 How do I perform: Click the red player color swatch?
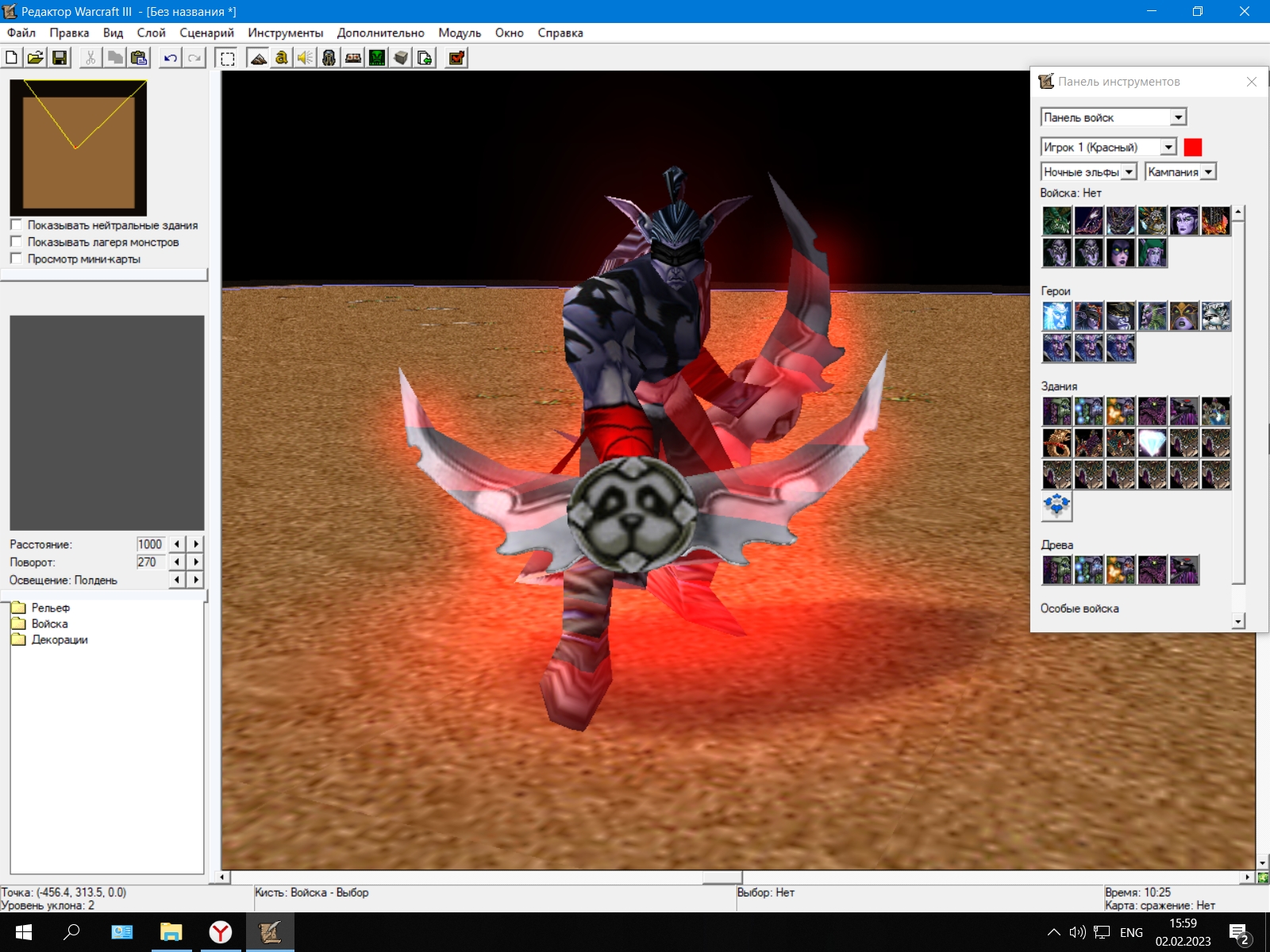click(x=1193, y=148)
